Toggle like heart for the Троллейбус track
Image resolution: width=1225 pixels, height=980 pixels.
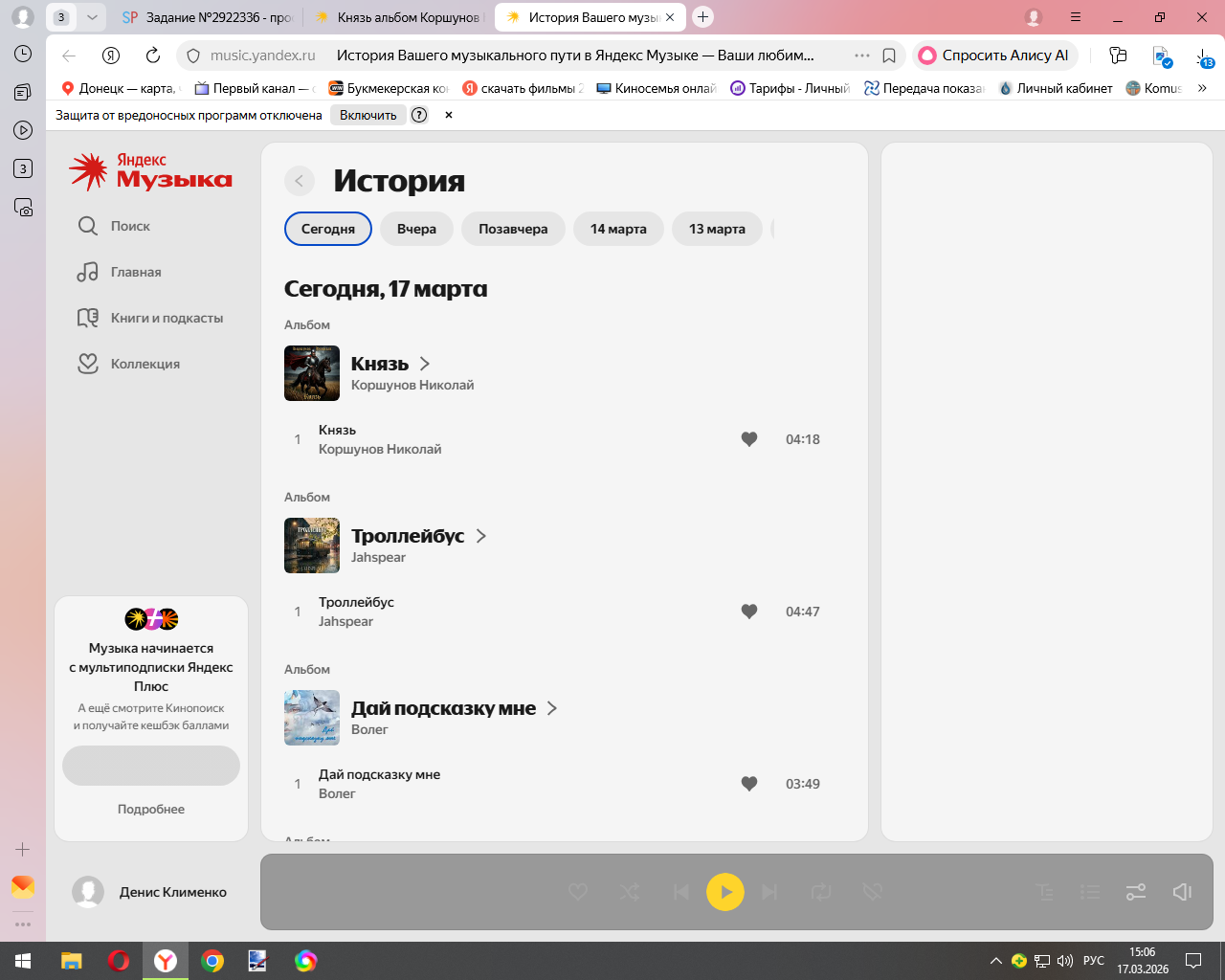(x=749, y=612)
